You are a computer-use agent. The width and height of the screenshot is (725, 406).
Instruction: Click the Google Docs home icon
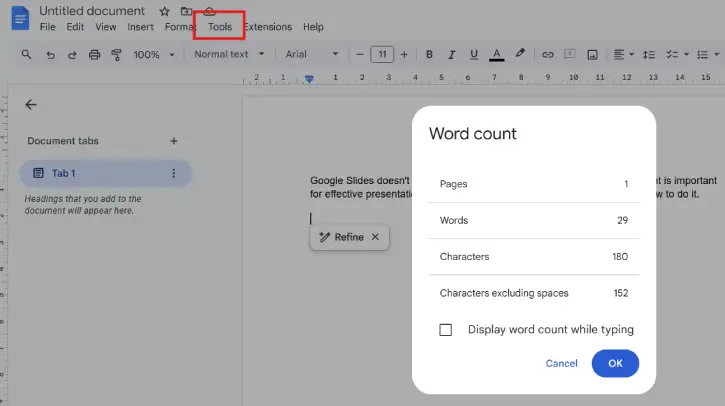[x=20, y=18]
